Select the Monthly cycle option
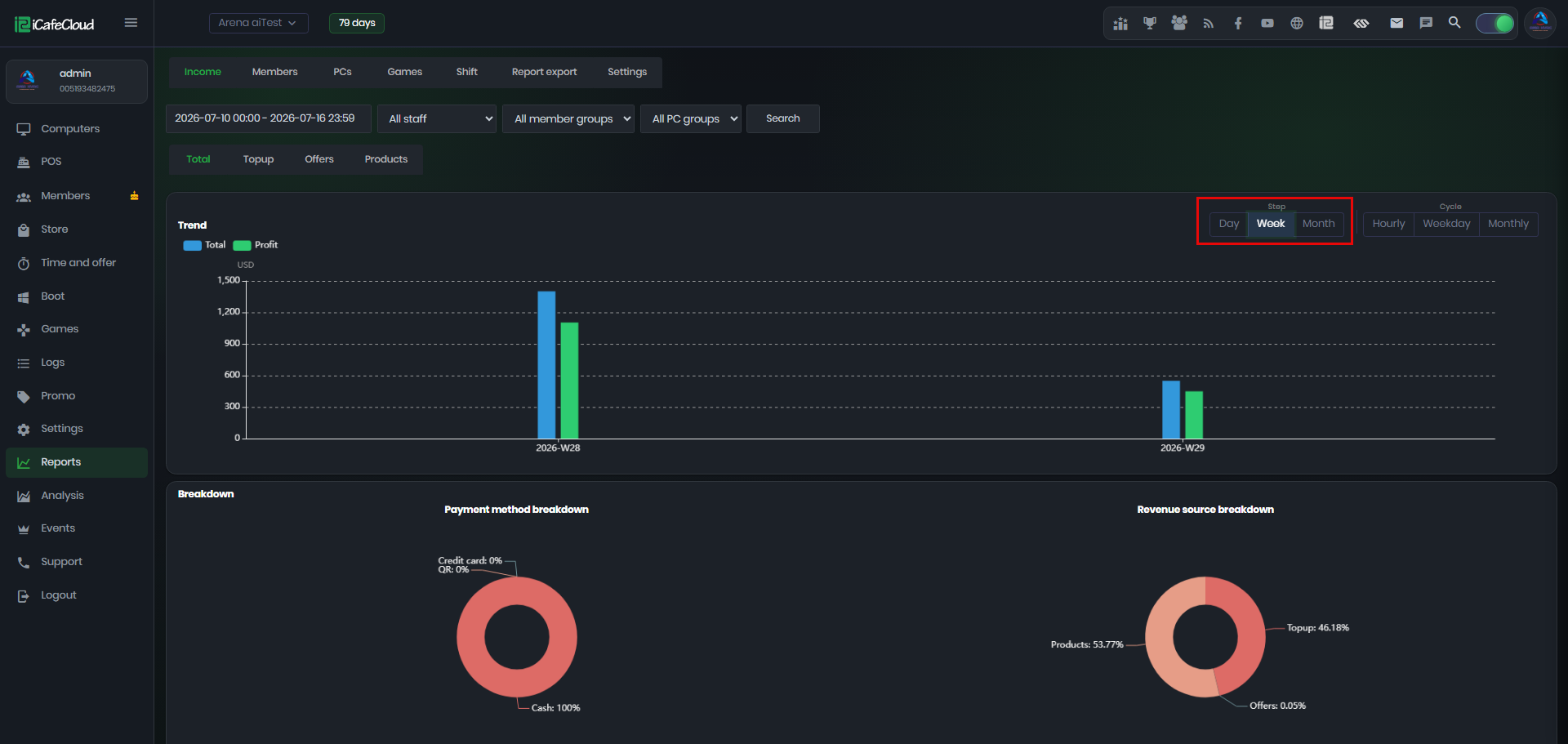The height and width of the screenshot is (744, 1568). pos(1508,224)
